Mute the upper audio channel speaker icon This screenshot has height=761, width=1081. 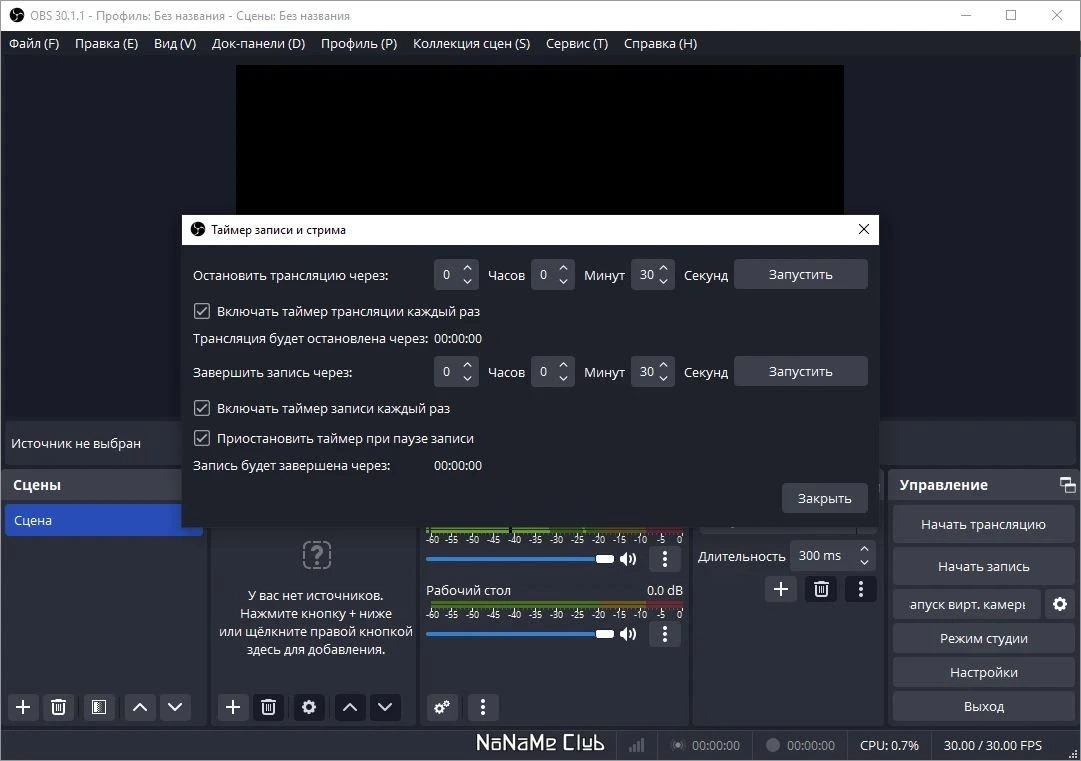click(x=628, y=559)
